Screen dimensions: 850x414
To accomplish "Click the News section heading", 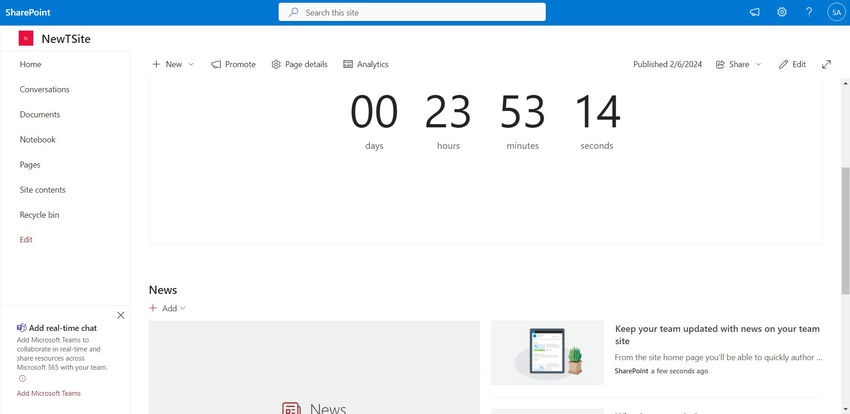I will tap(163, 290).
